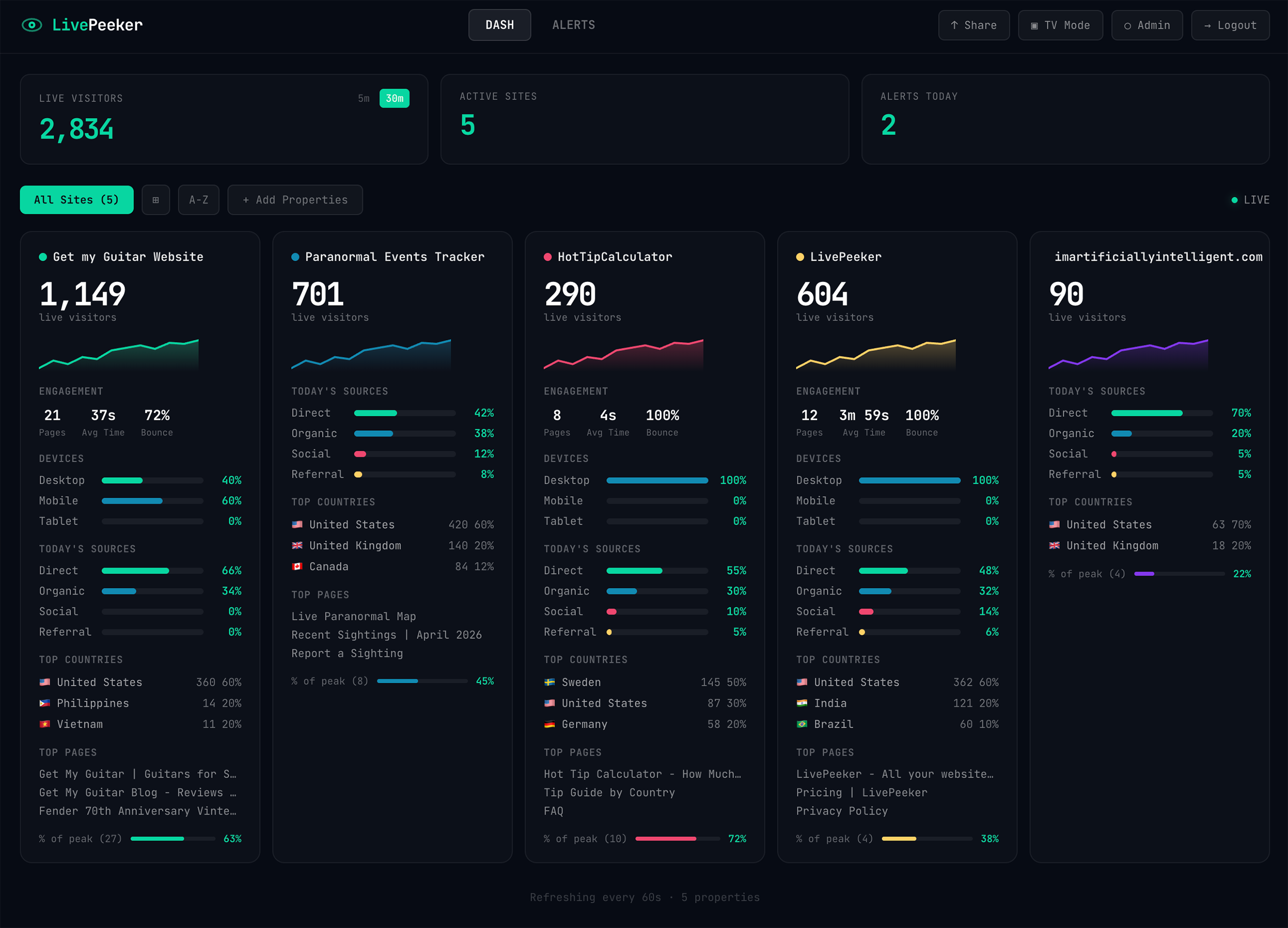This screenshot has width=1288, height=928.
Task: Click United States flag in Guitar Website countries
Action: 44,682
